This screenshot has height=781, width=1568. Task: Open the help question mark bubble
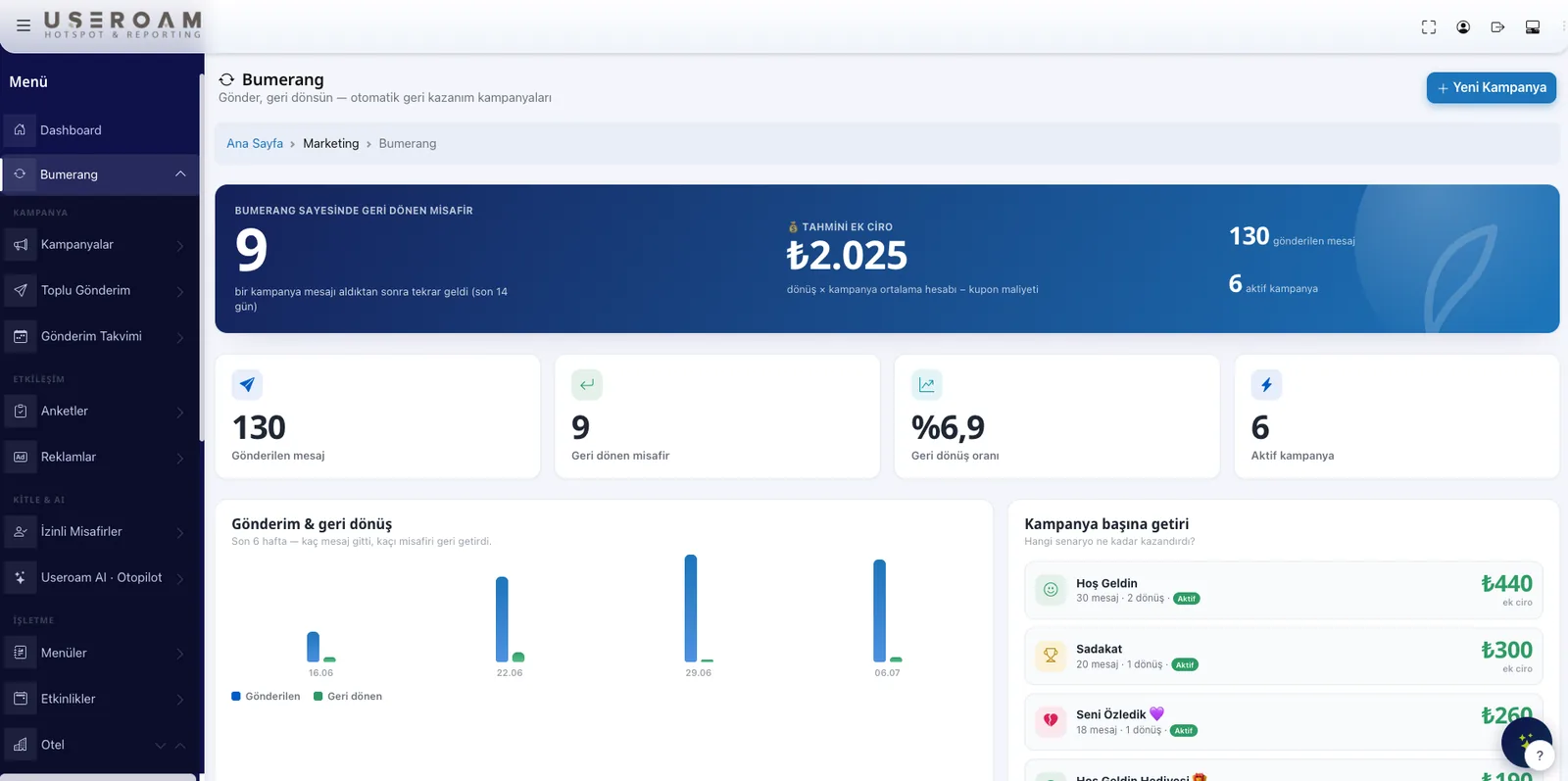click(x=1540, y=756)
